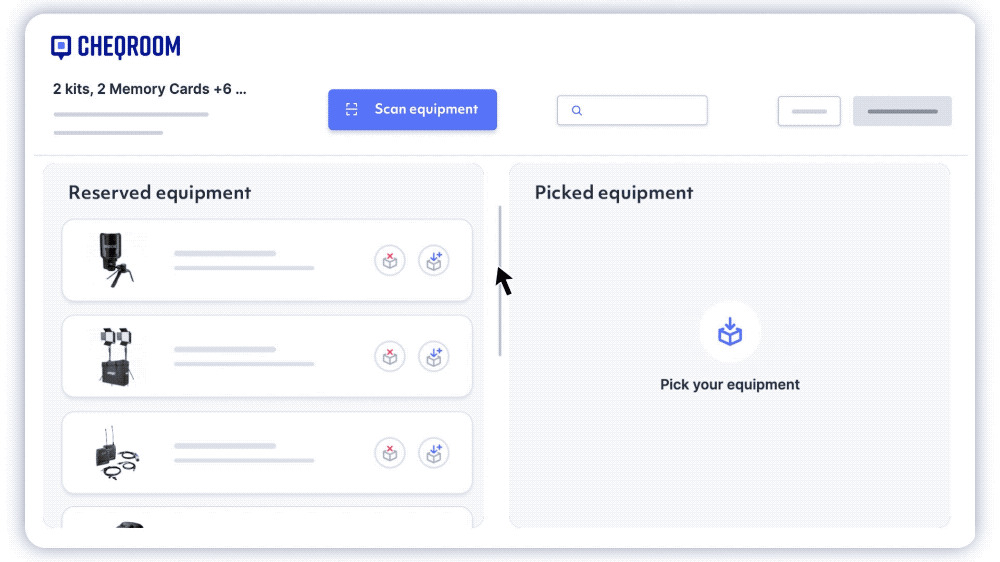The height and width of the screenshot is (562, 1000).
Task: Click the Pick your equipment box icon
Action: pos(730,332)
